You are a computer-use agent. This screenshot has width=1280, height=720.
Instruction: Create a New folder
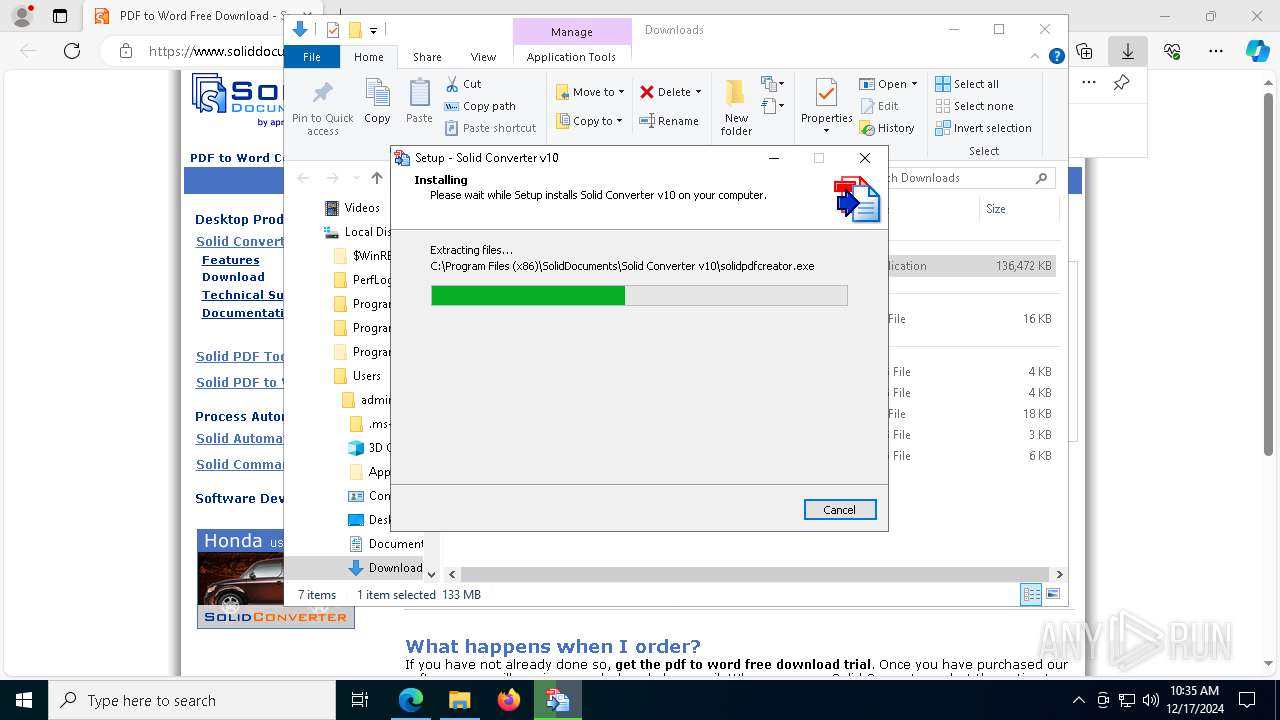[736, 108]
